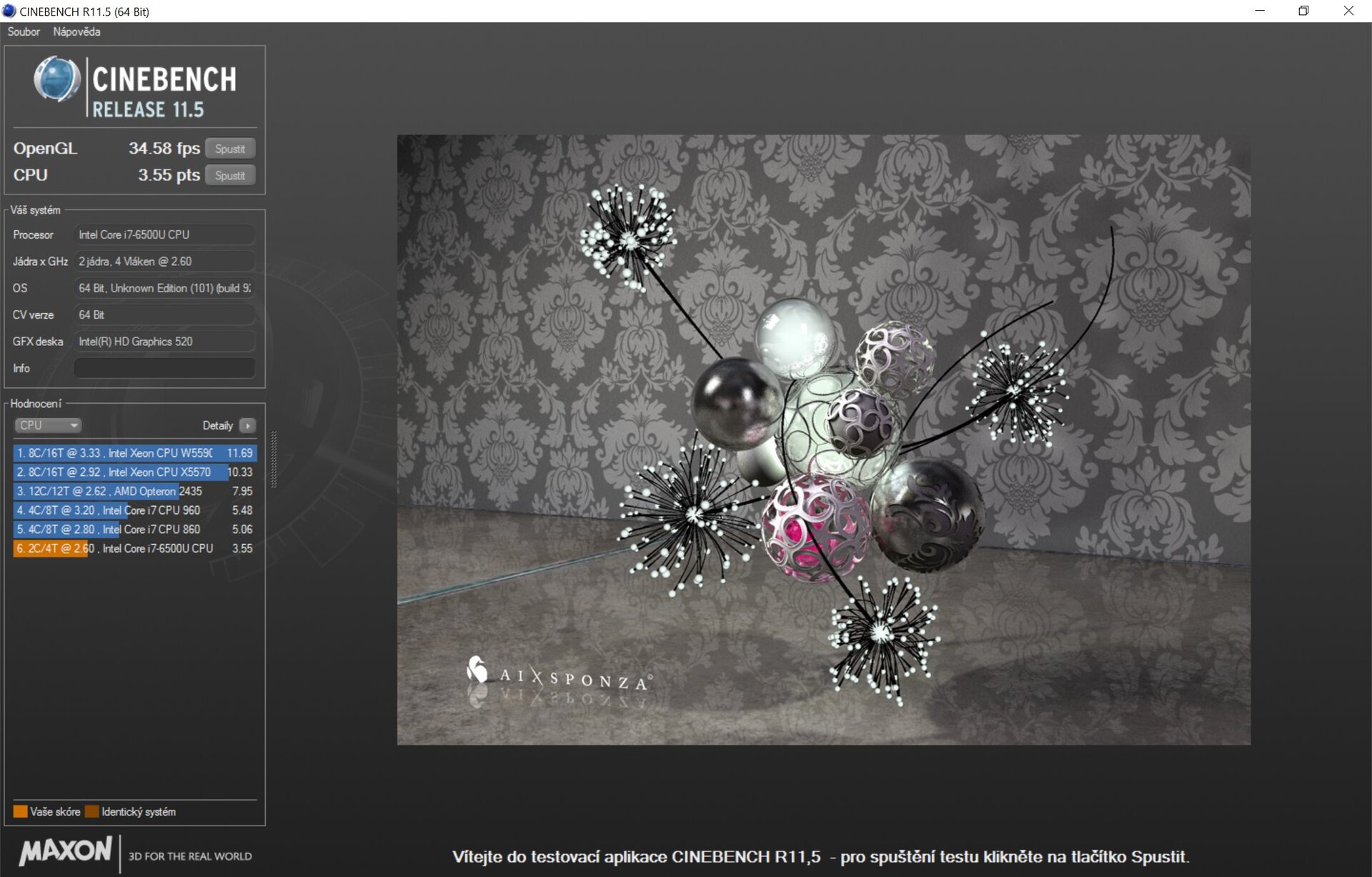Select the orange Core i7-6500U result row
This screenshot has height=877, width=1372.
[134, 548]
